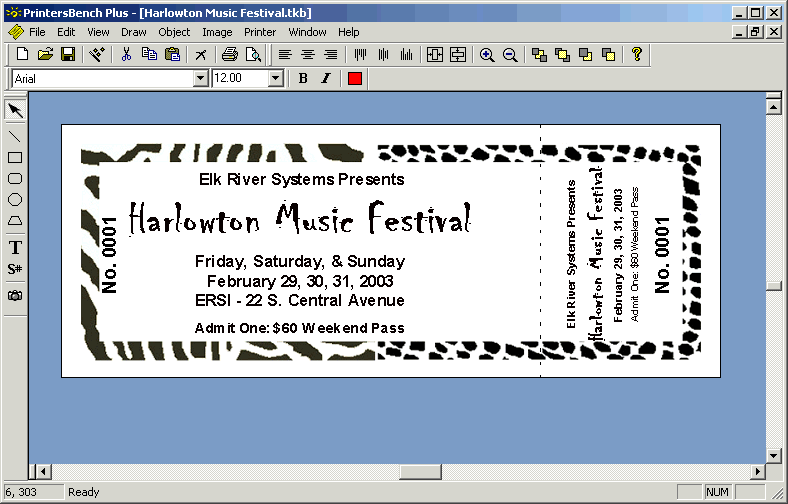The width and height of the screenshot is (788, 504).
Task: Select the Rounded Rectangle tool
Action: (x=15, y=178)
